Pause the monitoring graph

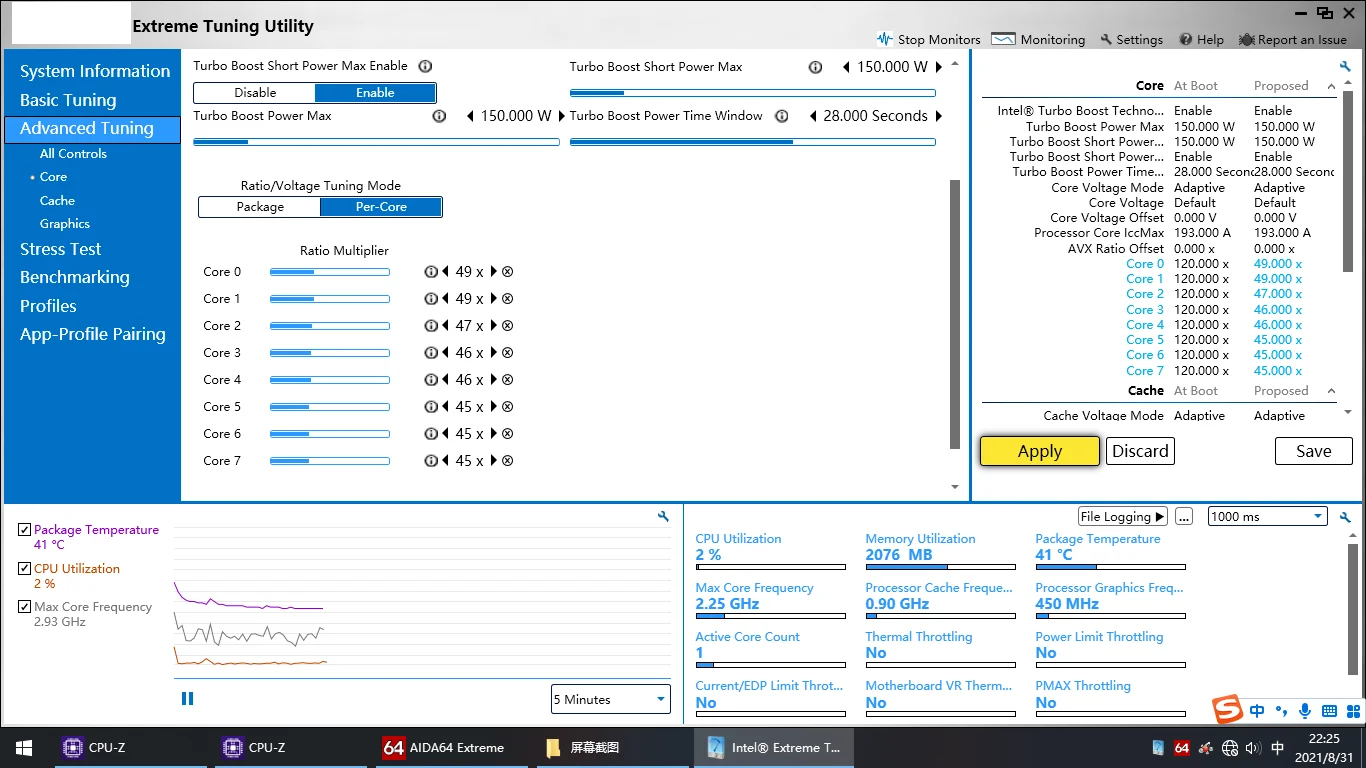(x=187, y=699)
